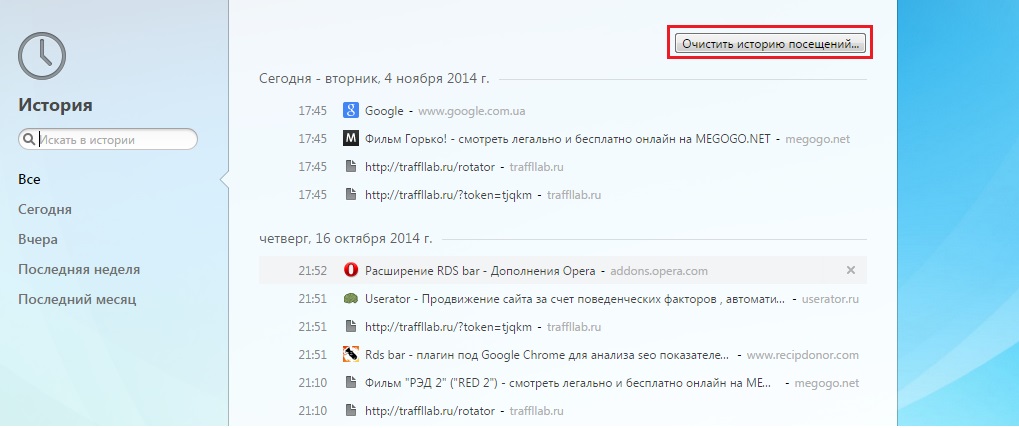Open 'Rds bar - плагин под Google Chrome' entry
Screen dimensions: 1019x428
[x=547, y=355]
